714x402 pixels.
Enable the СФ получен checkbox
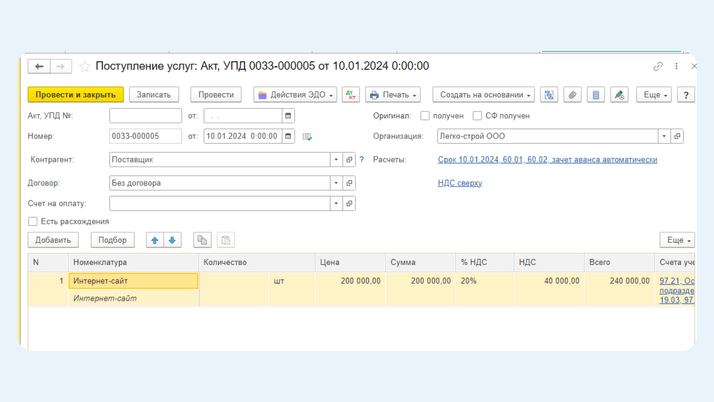[477, 116]
